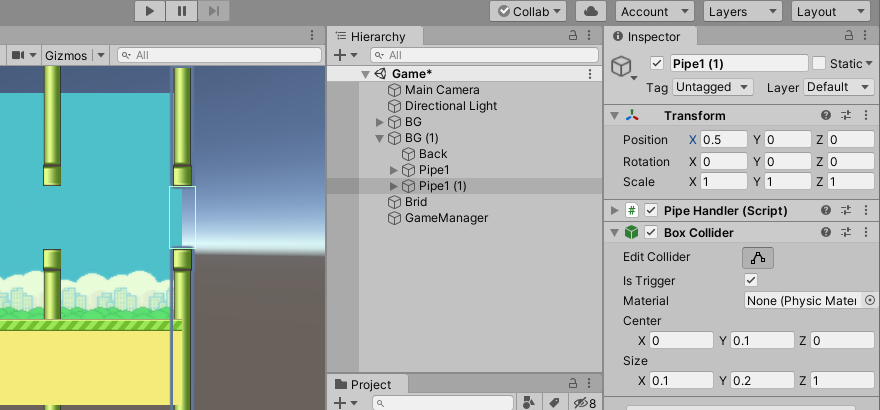Focus the Hierarchy search field
Screen dimensions: 880x410
pos(484,55)
